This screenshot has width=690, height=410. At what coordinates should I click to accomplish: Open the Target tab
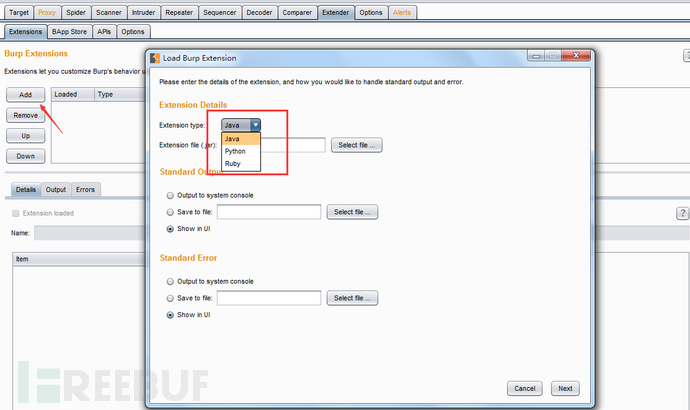(19, 13)
